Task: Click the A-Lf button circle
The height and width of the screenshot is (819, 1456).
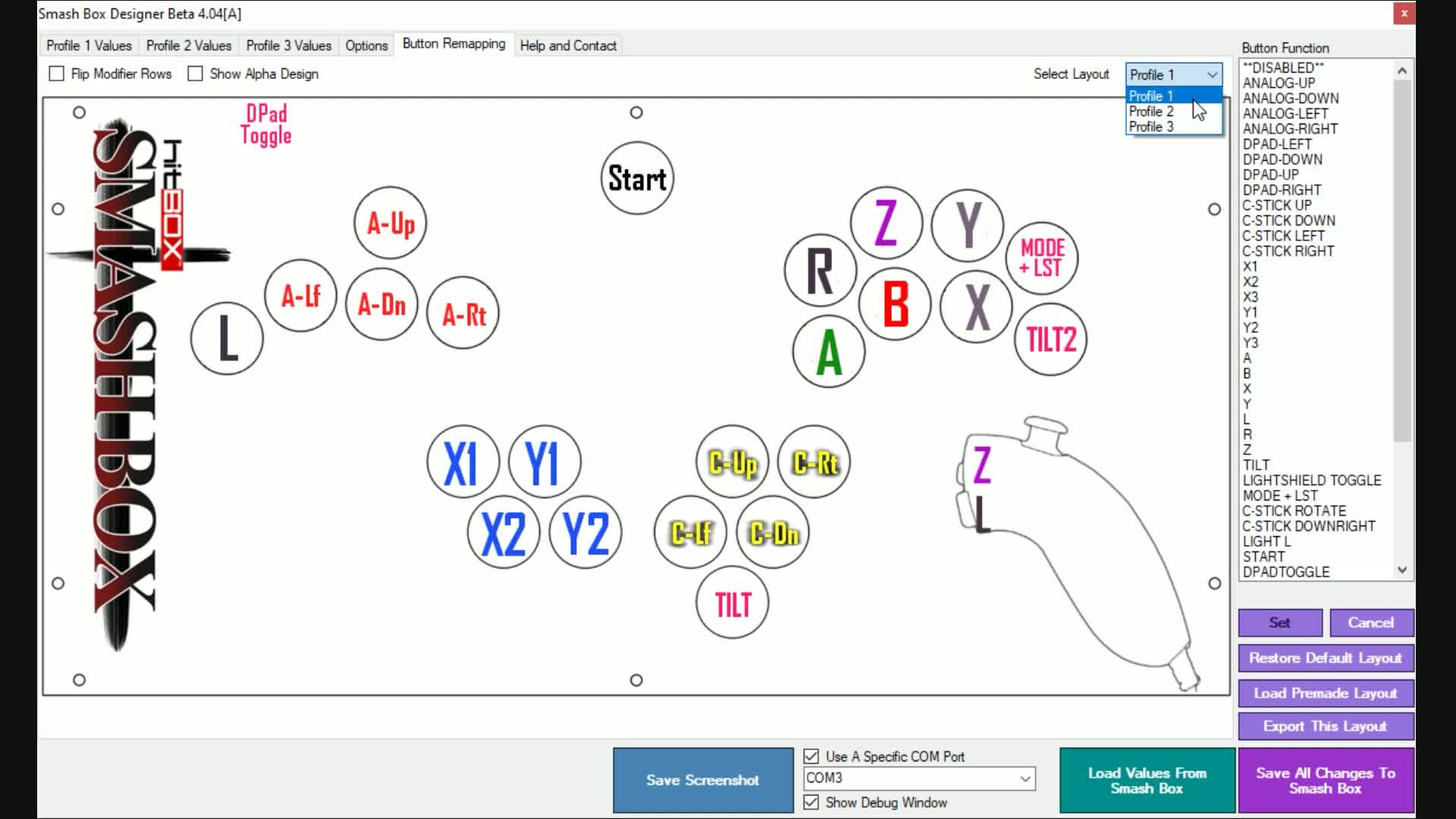Action: tap(301, 295)
